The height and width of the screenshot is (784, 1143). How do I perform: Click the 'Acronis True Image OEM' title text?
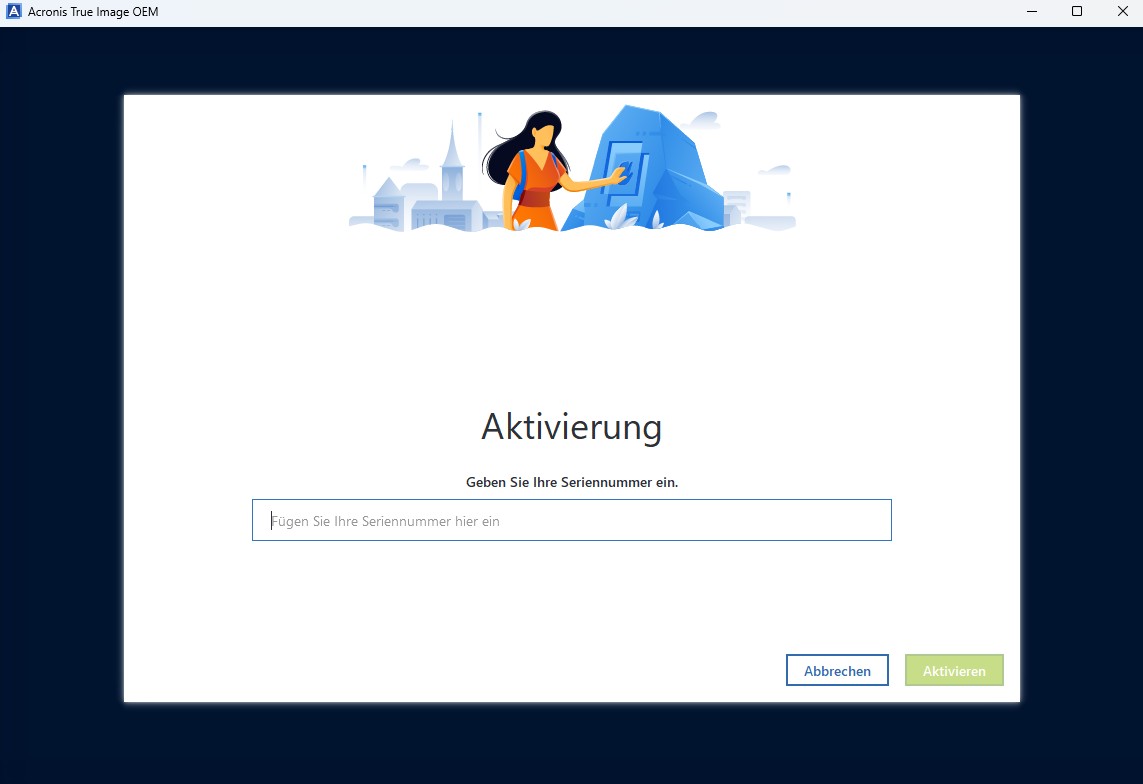click(93, 12)
